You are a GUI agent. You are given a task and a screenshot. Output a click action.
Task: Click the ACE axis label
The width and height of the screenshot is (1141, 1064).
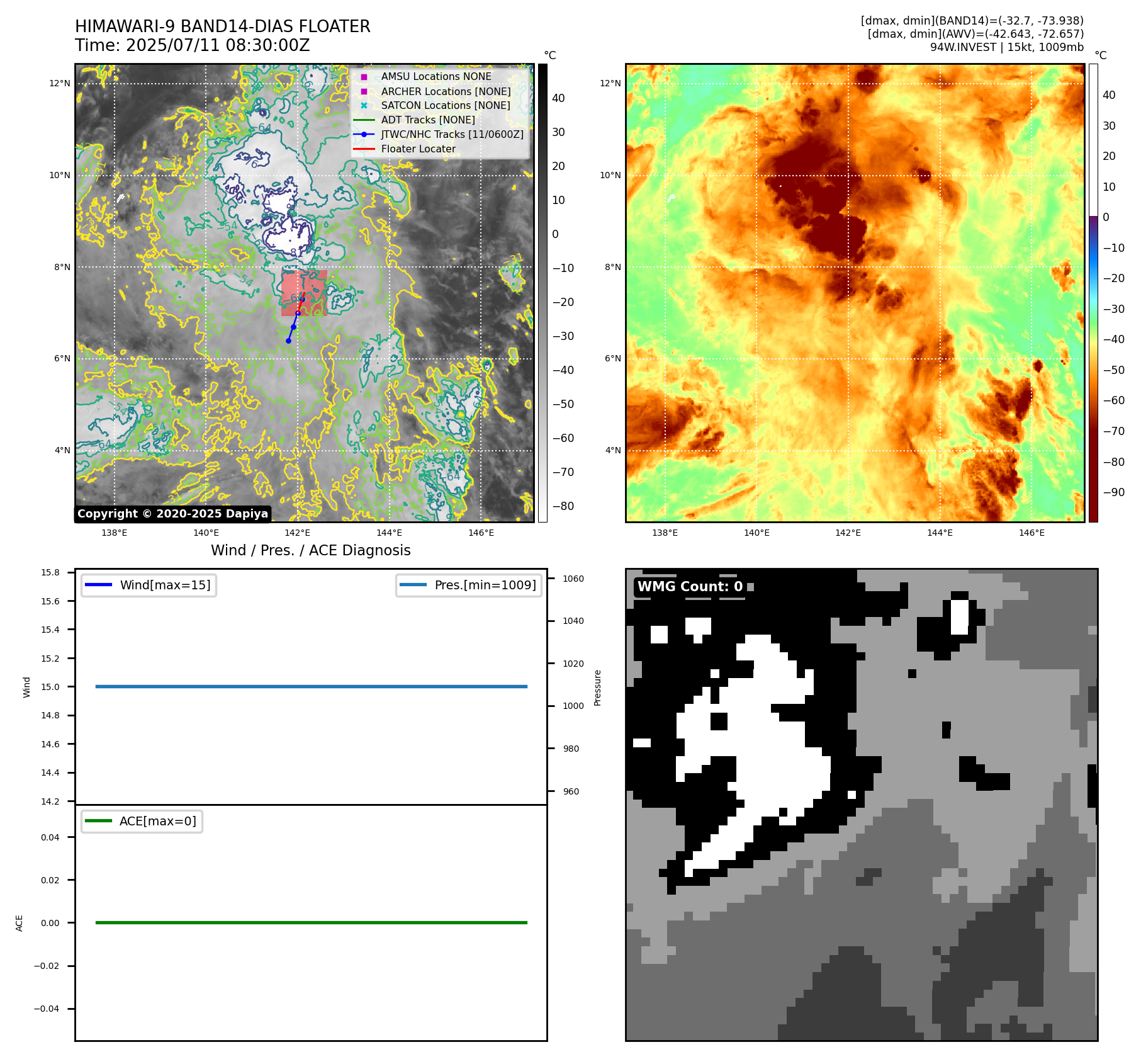click(x=19, y=923)
